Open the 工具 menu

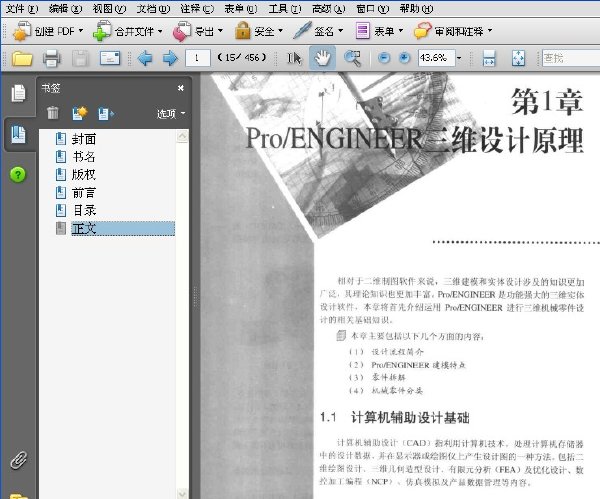click(285, 8)
